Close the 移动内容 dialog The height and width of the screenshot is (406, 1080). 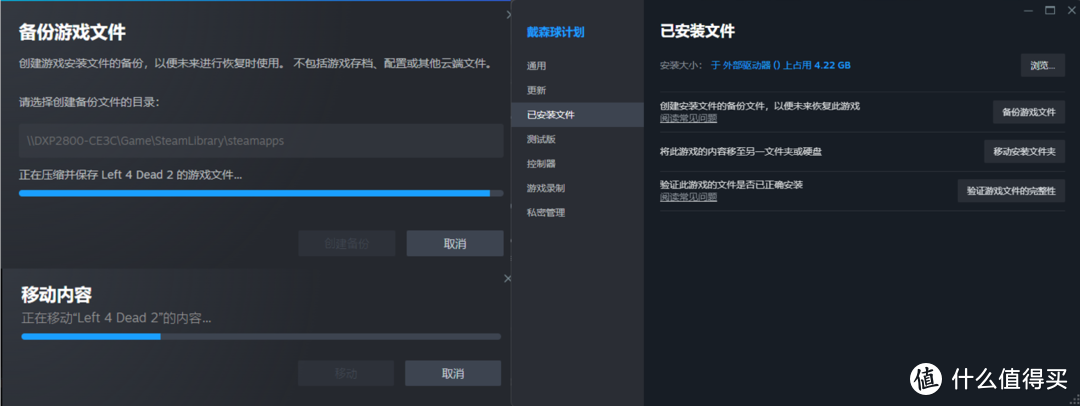508,278
